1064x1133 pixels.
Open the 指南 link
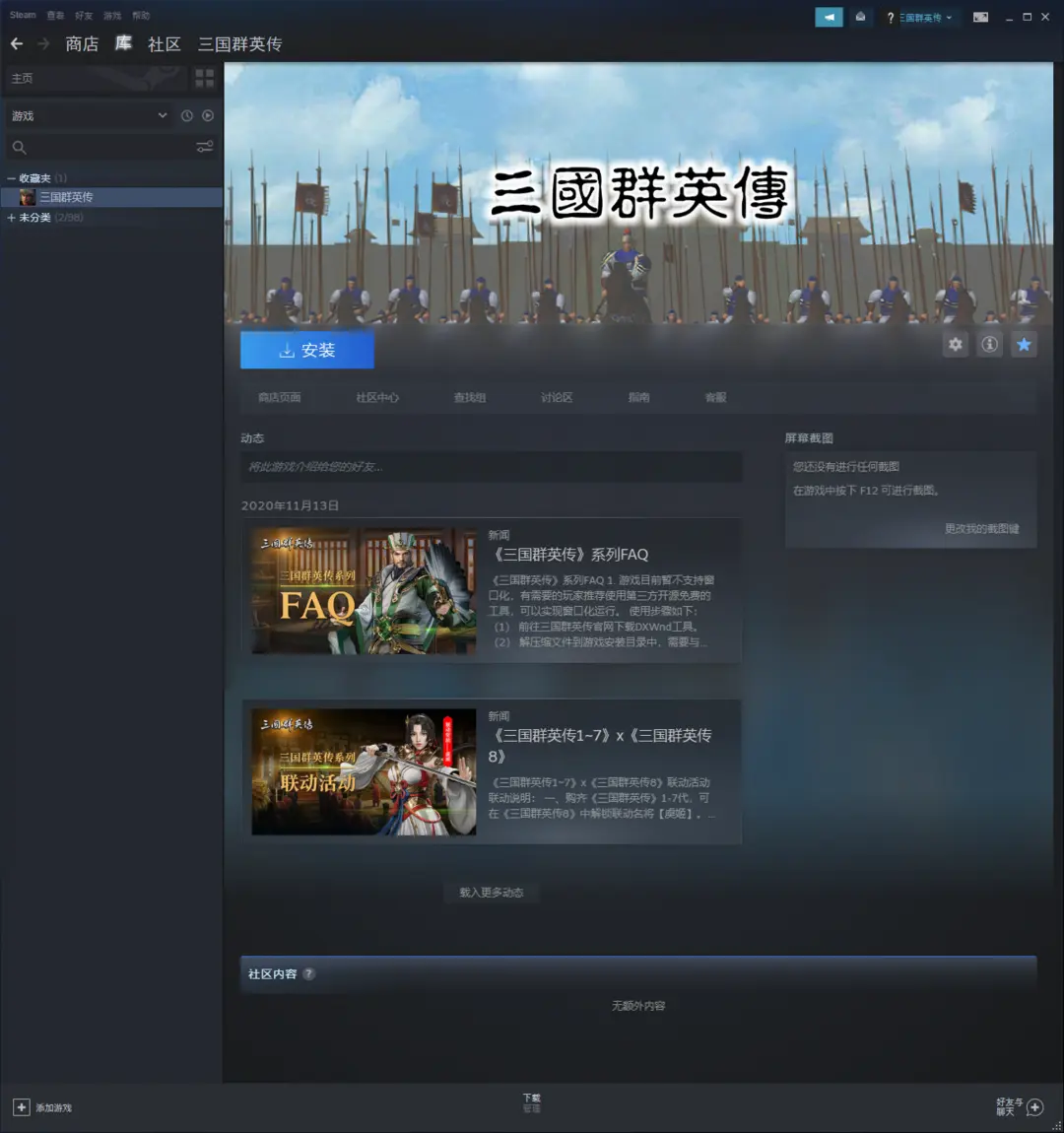click(x=638, y=397)
